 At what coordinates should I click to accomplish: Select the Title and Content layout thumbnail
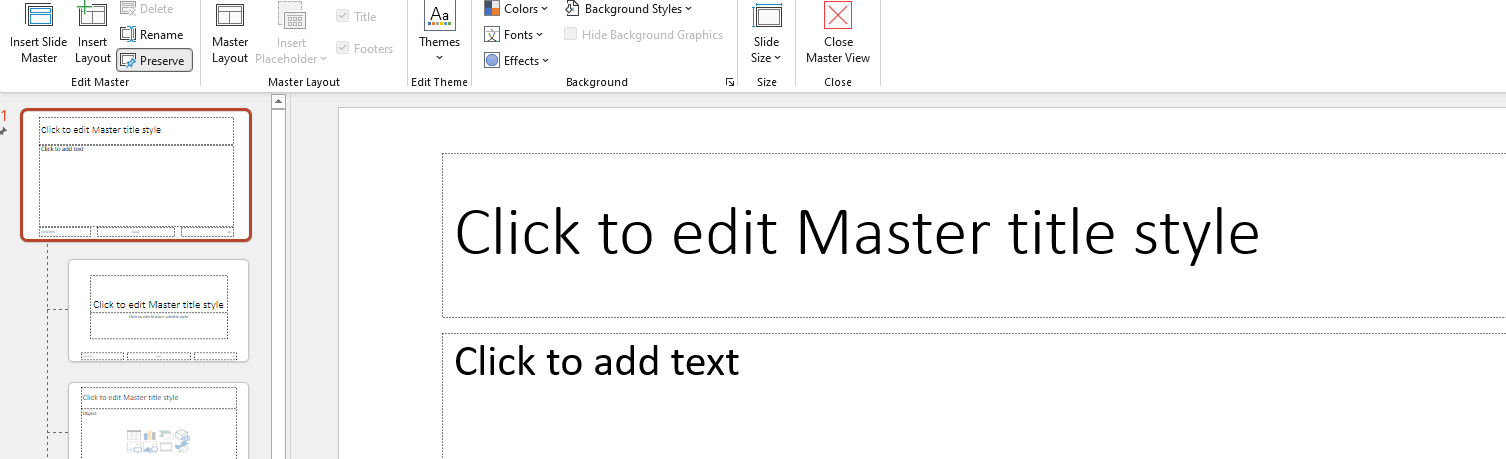click(x=158, y=421)
